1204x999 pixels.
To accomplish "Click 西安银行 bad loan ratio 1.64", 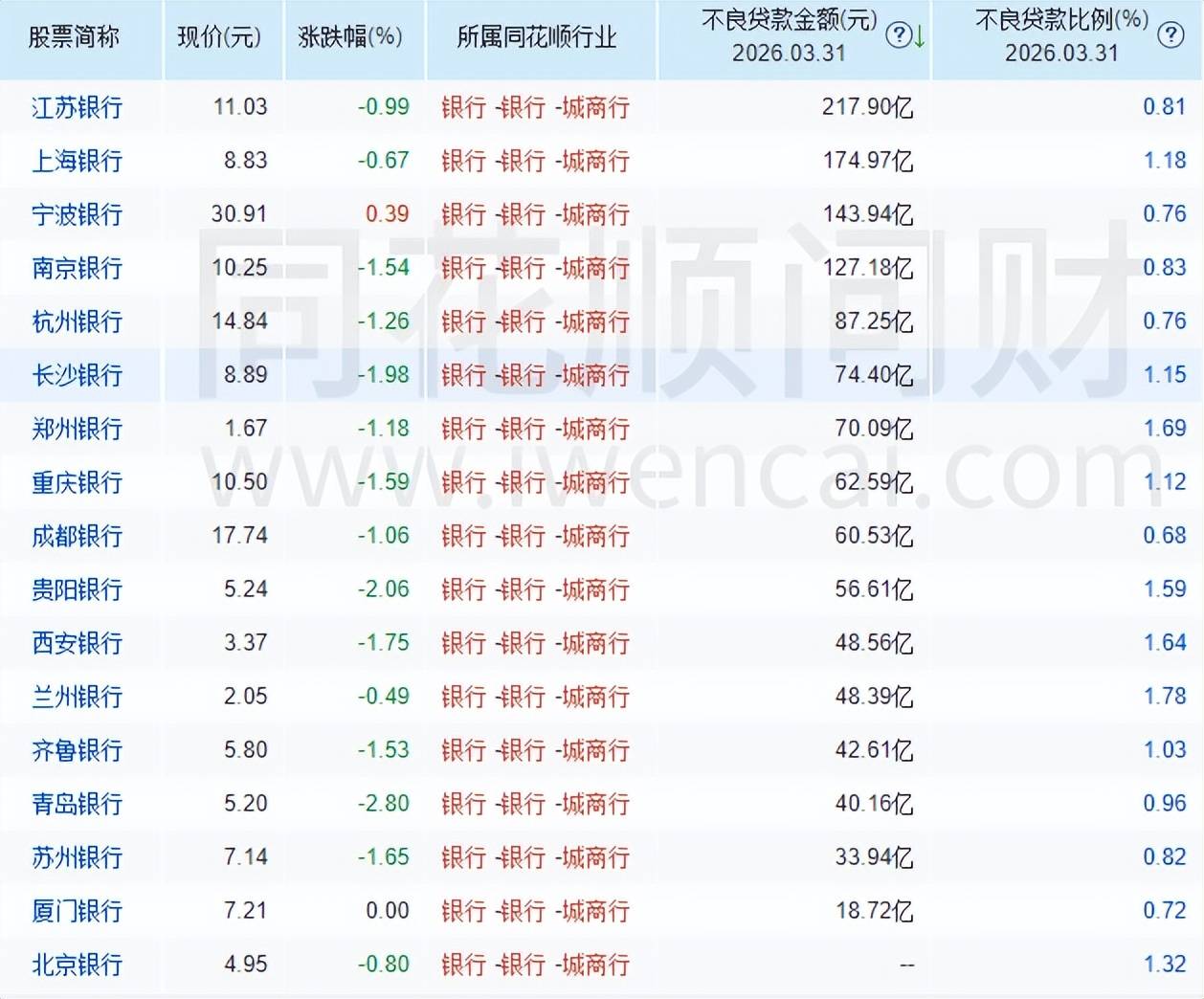I will coord(1165,642).
